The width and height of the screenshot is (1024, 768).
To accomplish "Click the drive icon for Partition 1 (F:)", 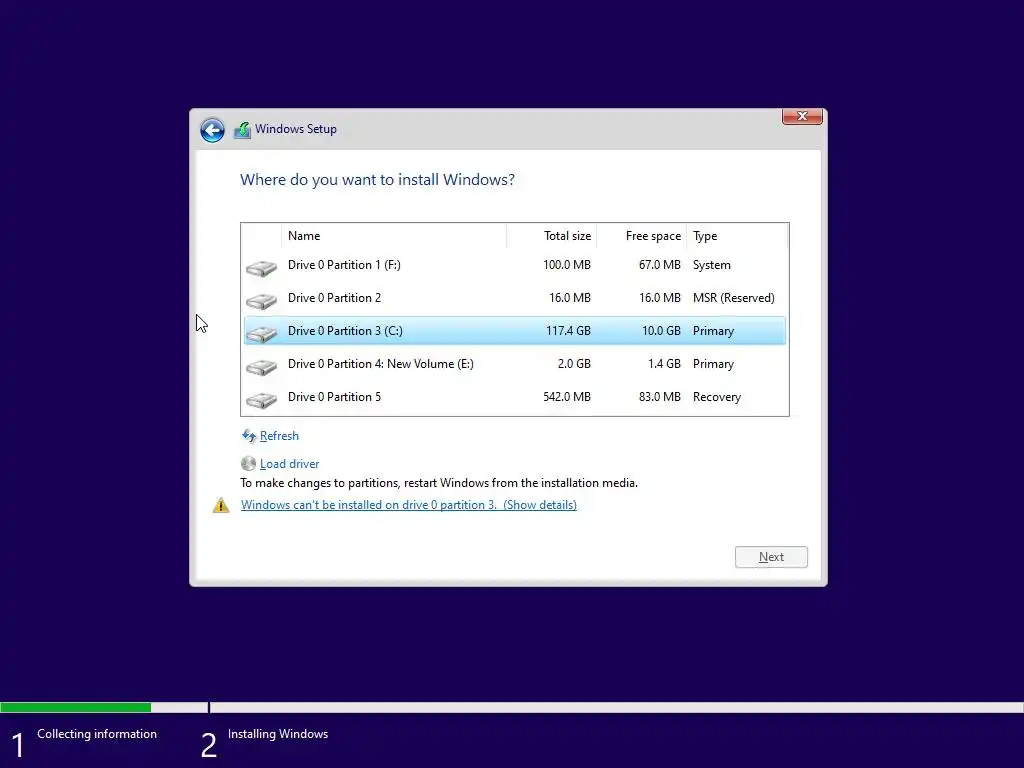I will pyautogui.click(x=261, y=267).
